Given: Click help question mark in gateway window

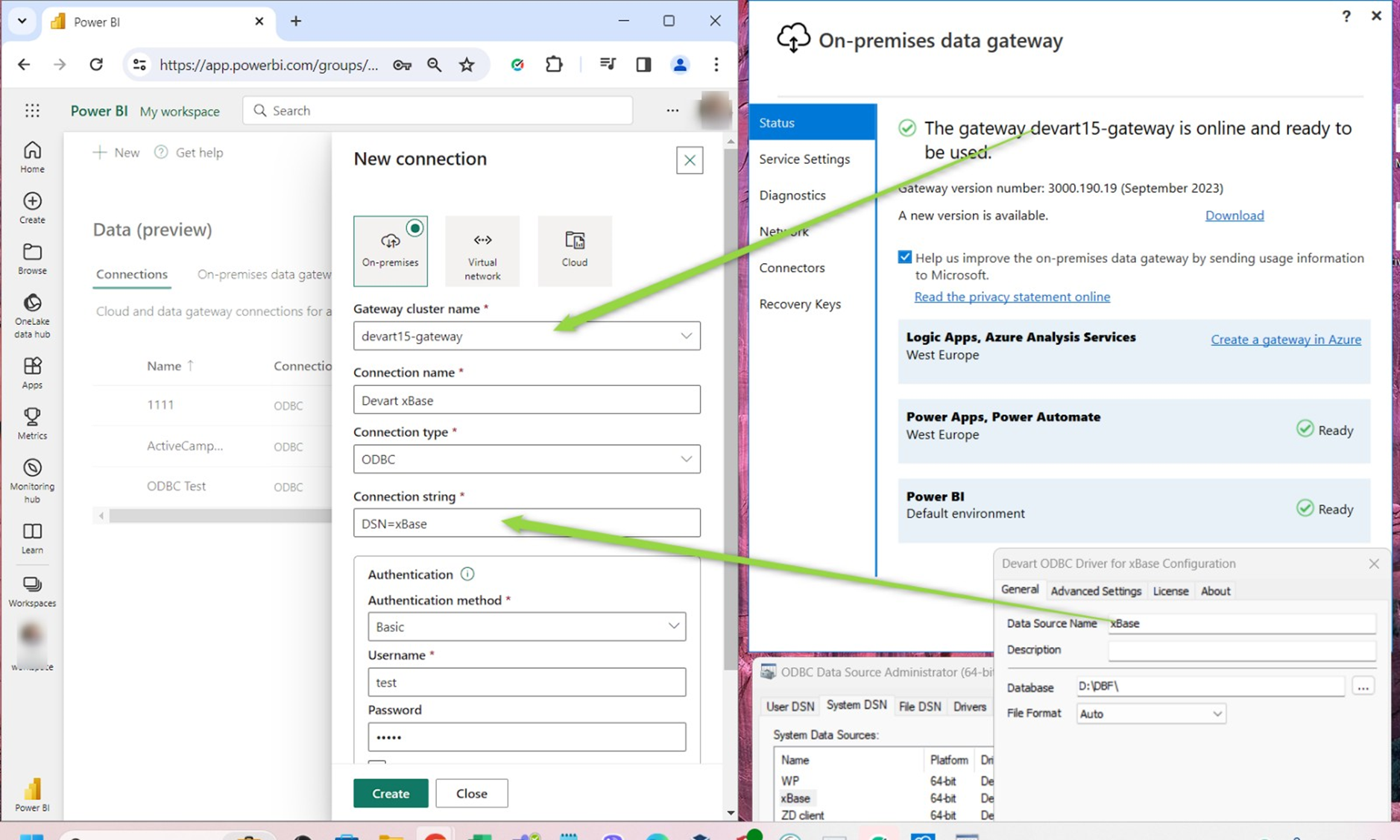Looking at the screenshot, I should pos(1346,16).
